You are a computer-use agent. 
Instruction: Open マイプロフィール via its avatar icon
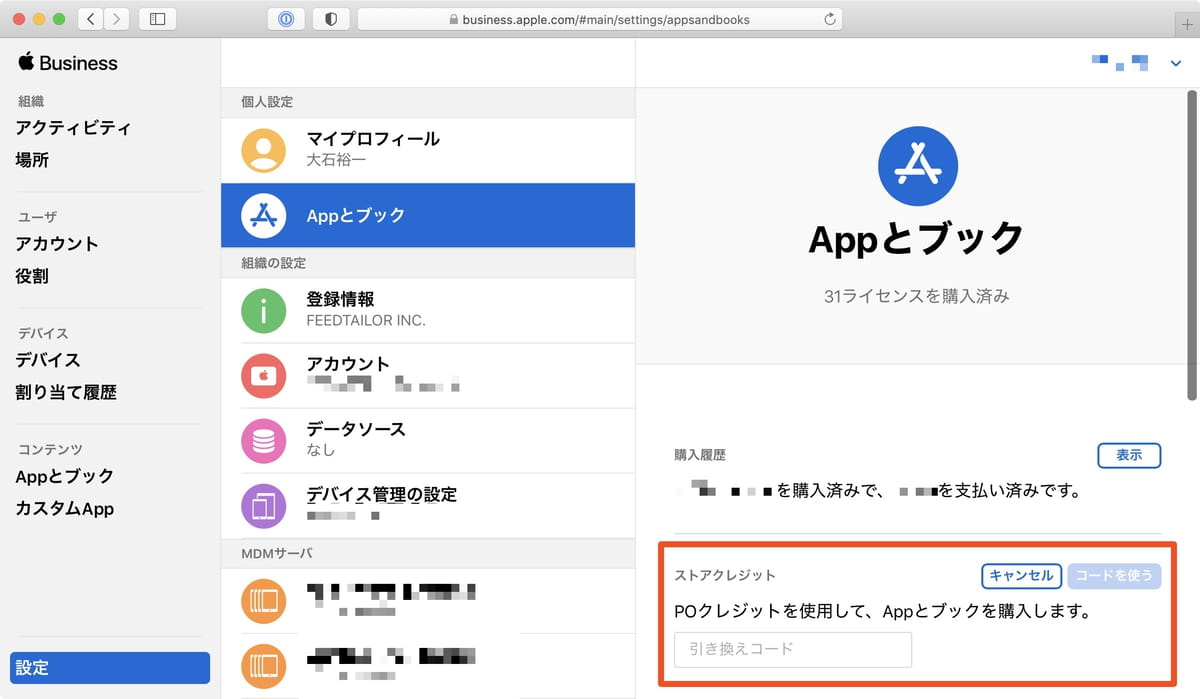point(264,150)
